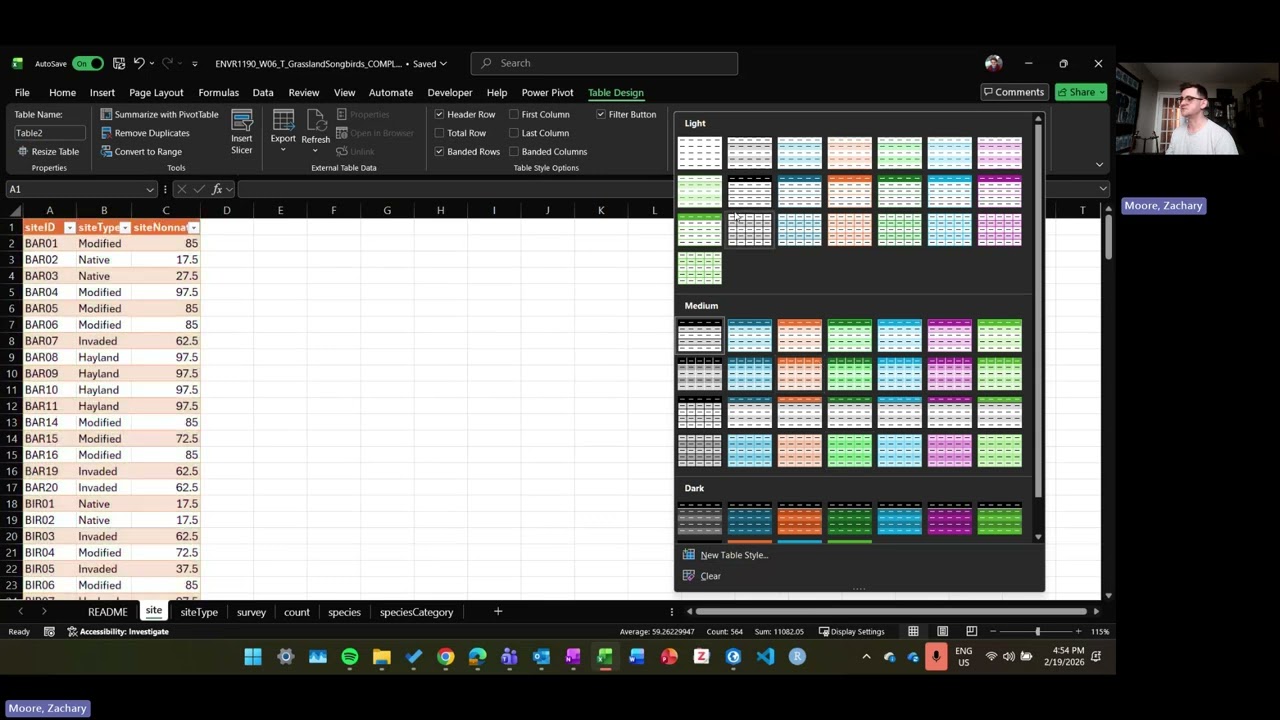
Task: Uncheck the Filter Button checkbox
Action: coord(601,114)
